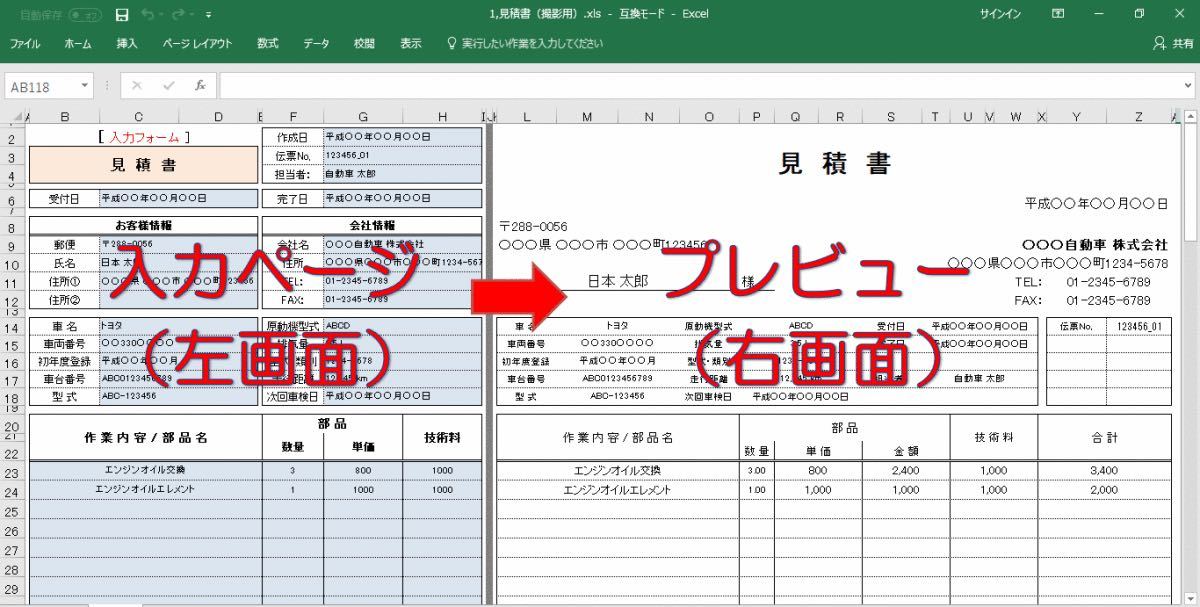This screenshot has height=607, width=1200.
Task: Select the 表示 ribbon tab
Action: pyautogui.click(x=410, y=44)
